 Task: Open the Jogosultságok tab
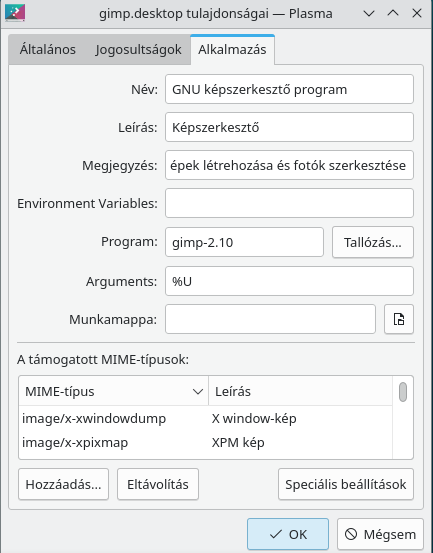(x=138, y=50)
